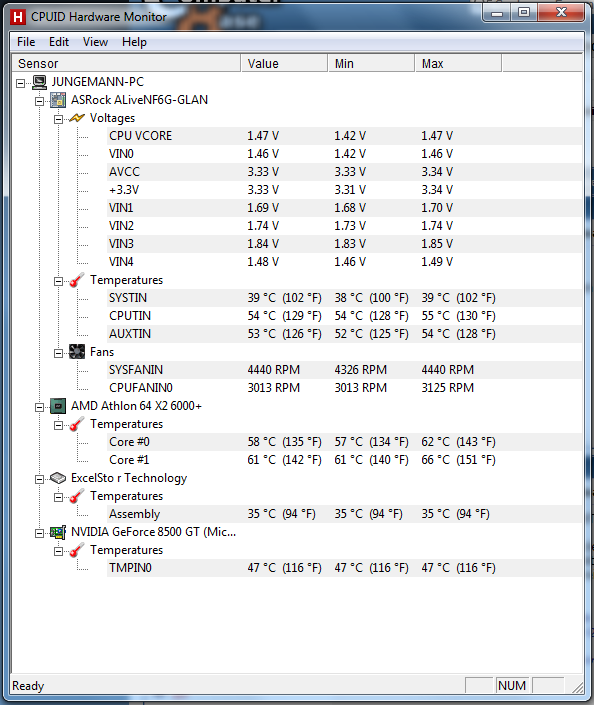
Task: Collapse the Voltages section
Action: pos(58,119)
